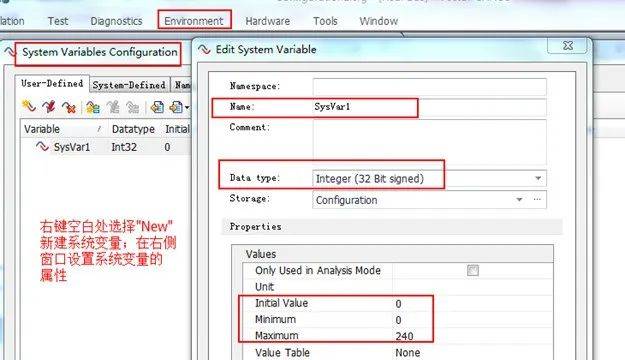Image resolution: width=625 pixels, height=360 pixels.
Task: Click the Int32 datatype cell
Action: point(124,147)
